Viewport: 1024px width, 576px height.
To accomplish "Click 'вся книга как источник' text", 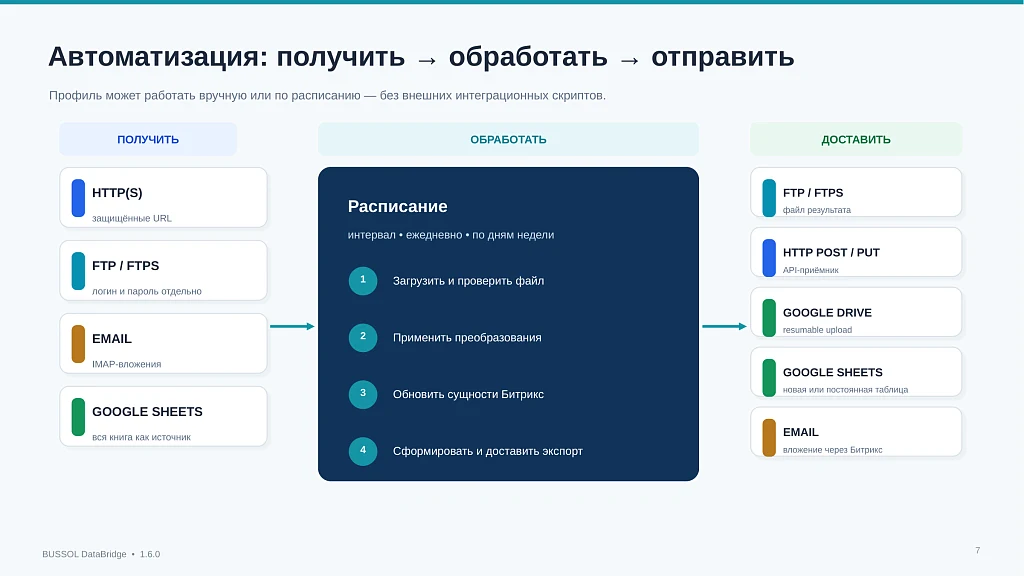I will [141, 437].
